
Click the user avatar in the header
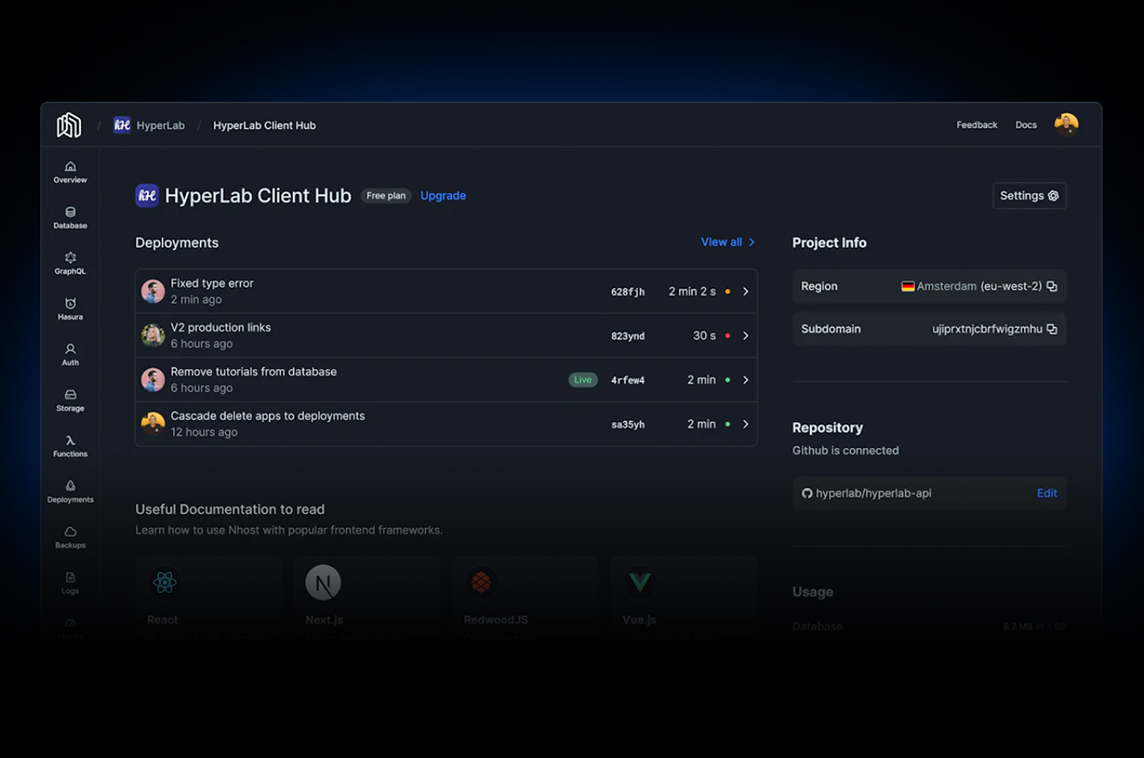click(1066, 124)
